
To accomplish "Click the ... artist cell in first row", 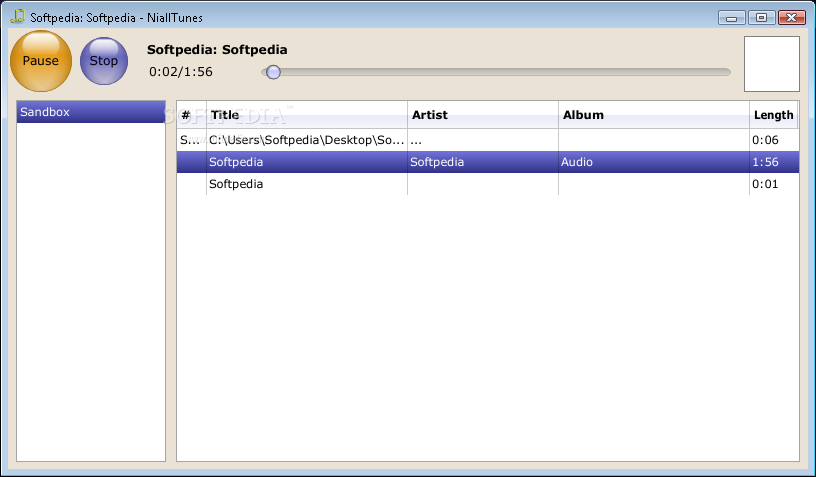I will 483,140.
